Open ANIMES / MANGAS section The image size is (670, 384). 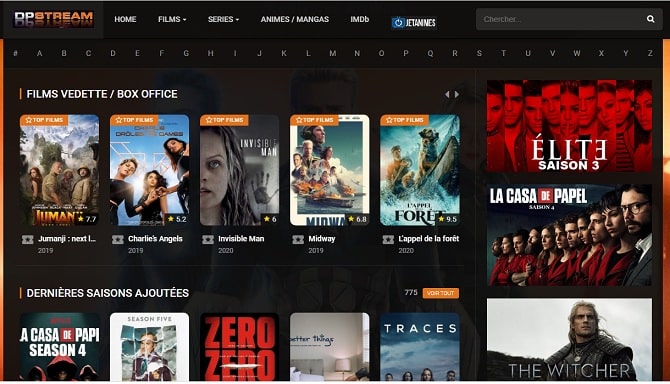[295, 19]
